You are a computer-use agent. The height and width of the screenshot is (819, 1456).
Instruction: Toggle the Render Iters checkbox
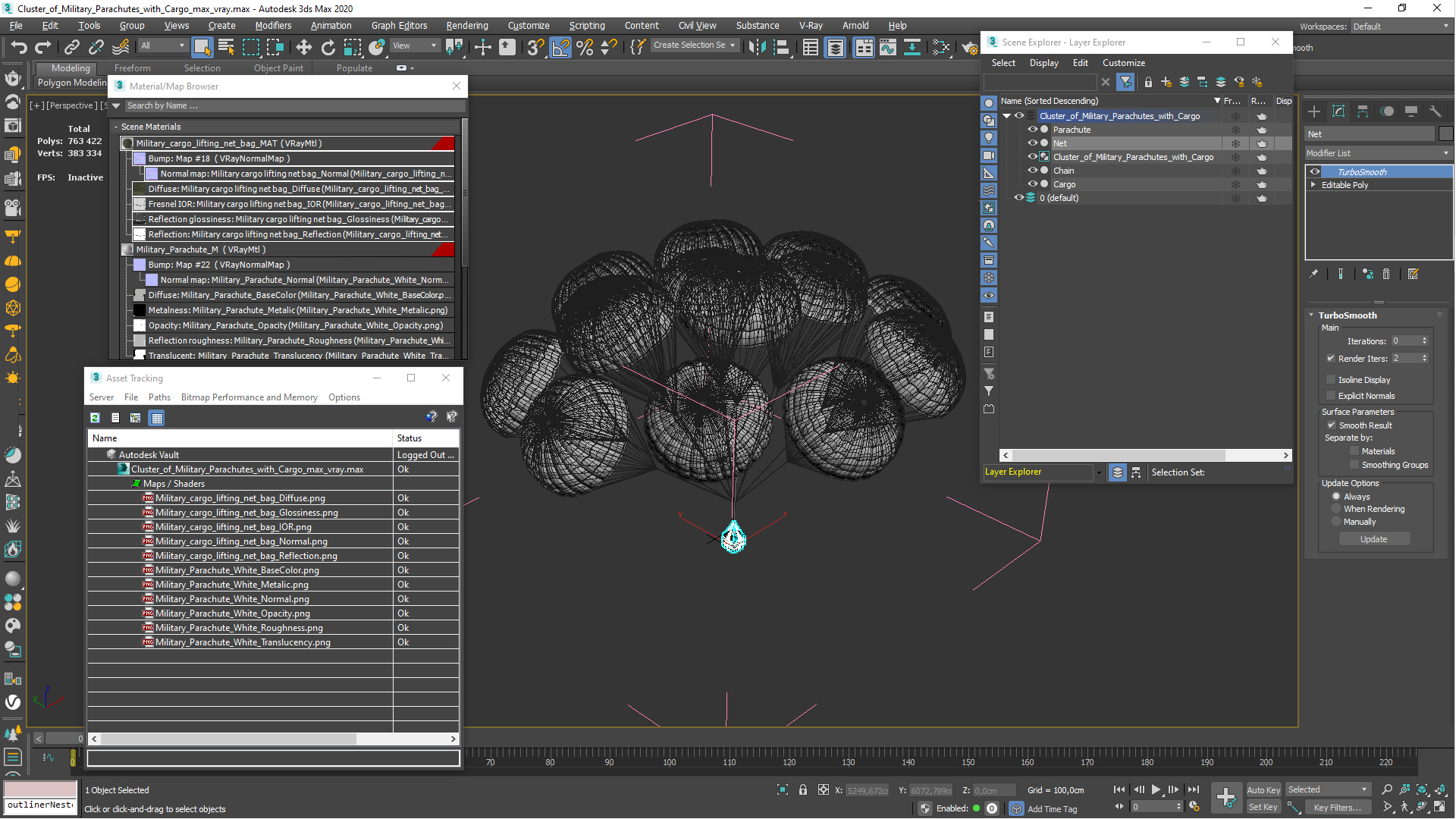1331,359
